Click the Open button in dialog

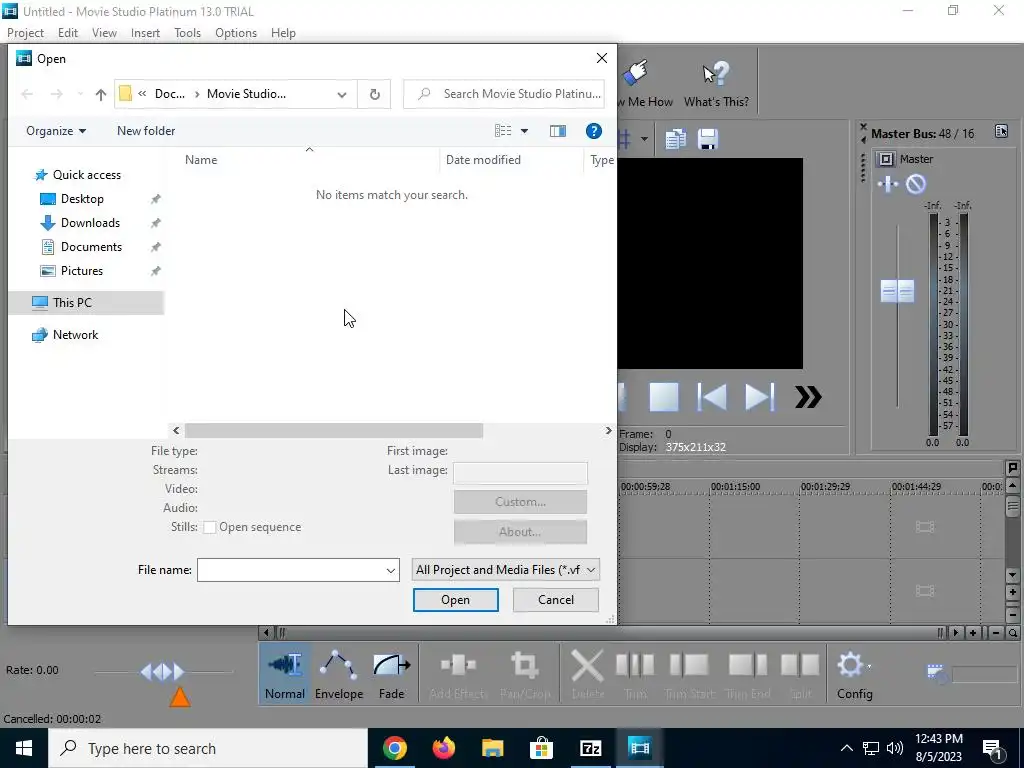click(455, 600)
